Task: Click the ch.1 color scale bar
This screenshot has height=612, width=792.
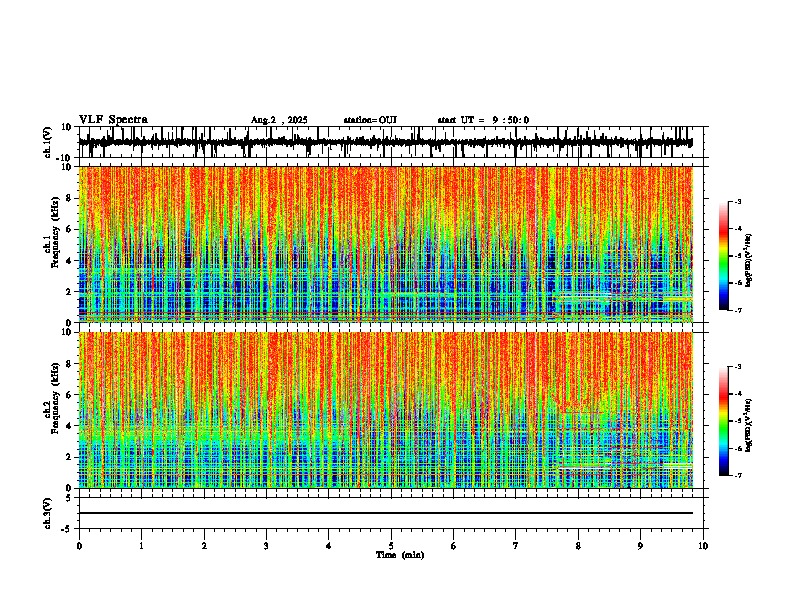Action: click(x=723, y=256)
